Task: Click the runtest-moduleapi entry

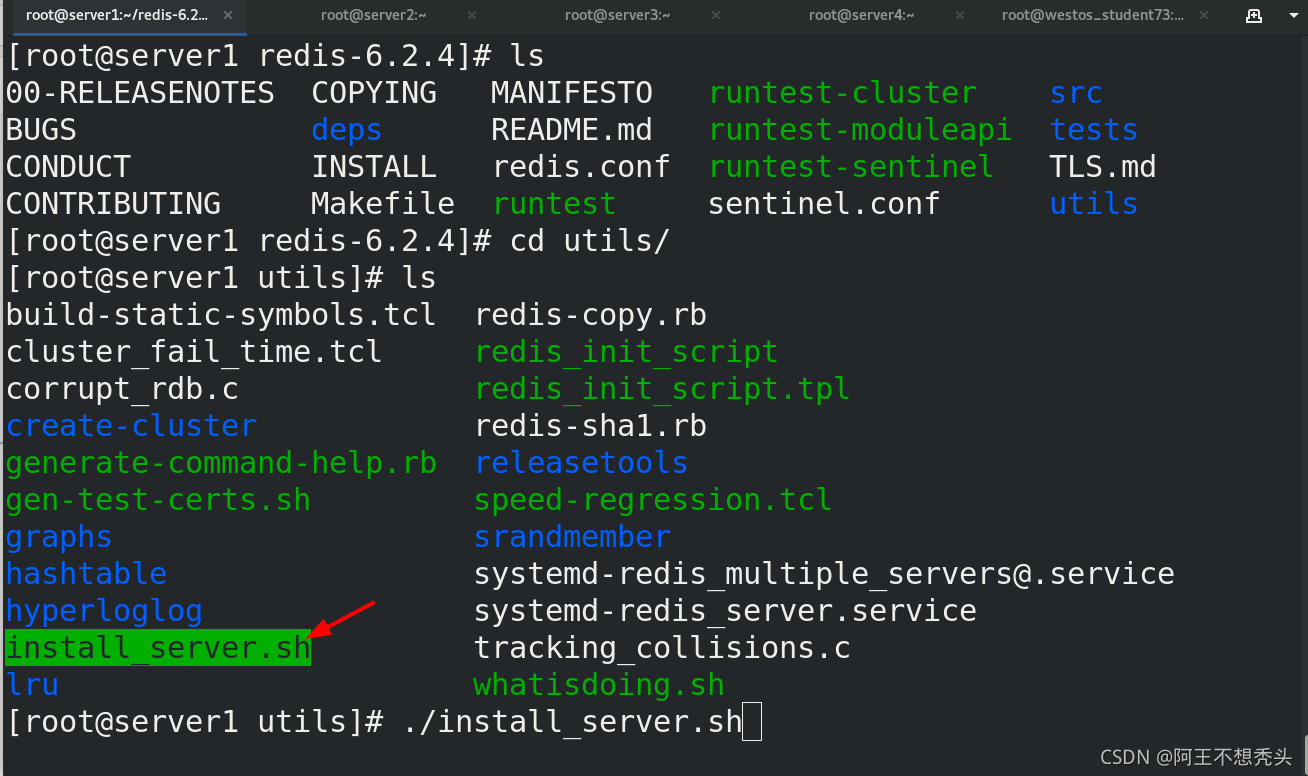Action: pyautogui.click(x=861, y=130)
